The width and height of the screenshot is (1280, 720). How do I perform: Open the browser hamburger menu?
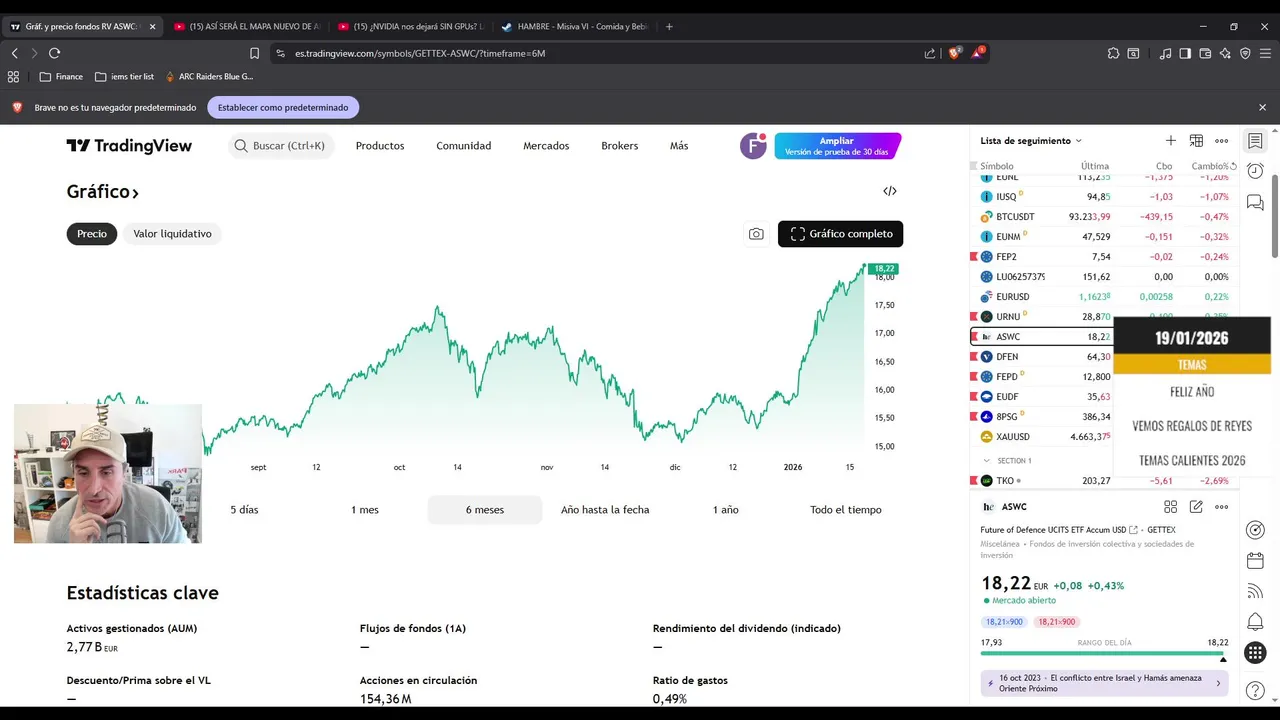click(1265, 53)
